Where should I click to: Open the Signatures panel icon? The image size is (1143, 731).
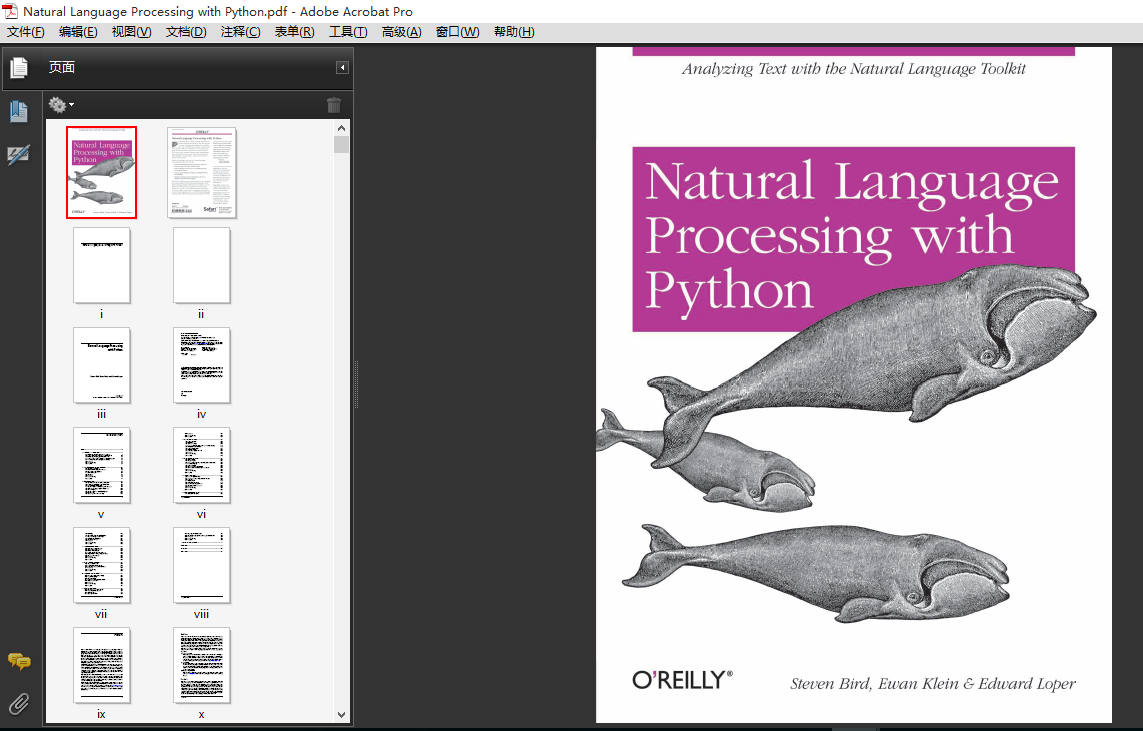point(19,155)
